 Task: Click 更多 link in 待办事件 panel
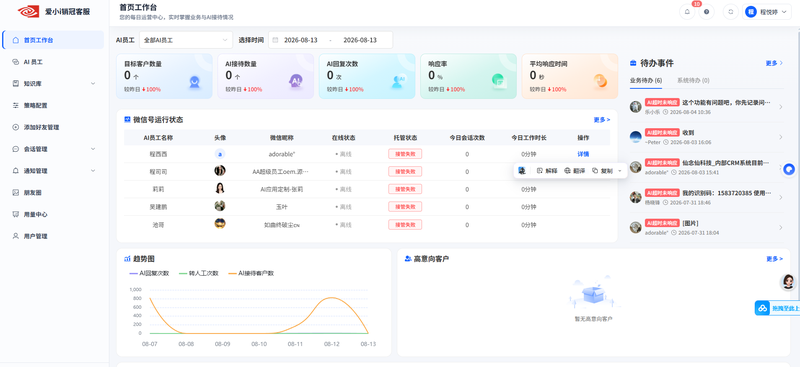(x=774, y=63)
